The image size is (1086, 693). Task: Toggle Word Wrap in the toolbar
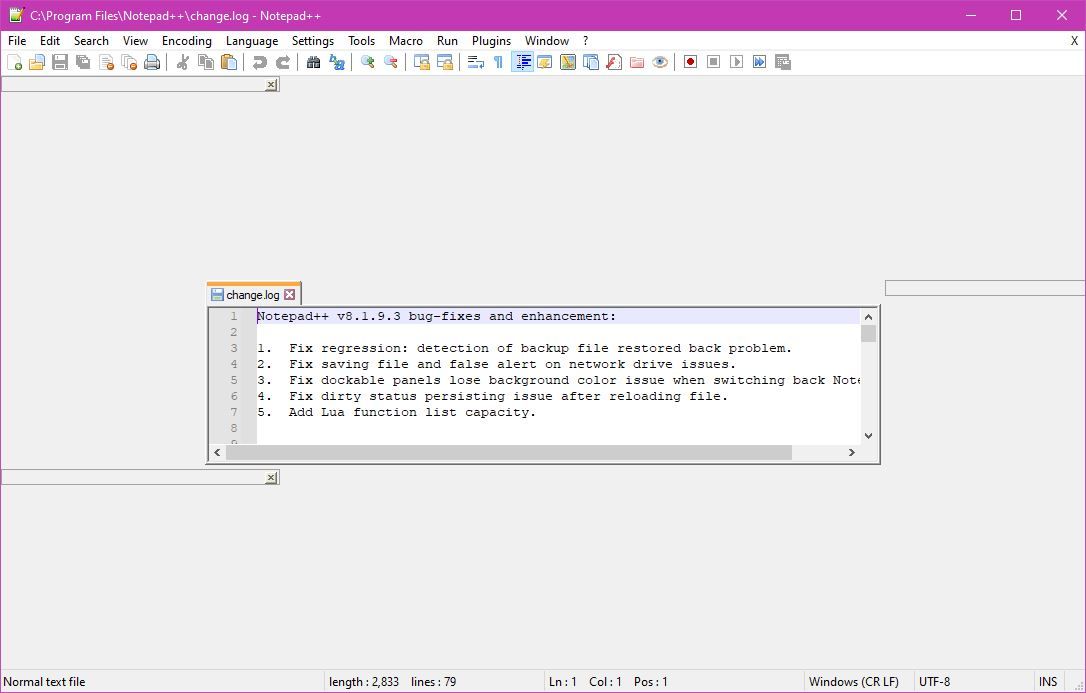click(476, 62)
